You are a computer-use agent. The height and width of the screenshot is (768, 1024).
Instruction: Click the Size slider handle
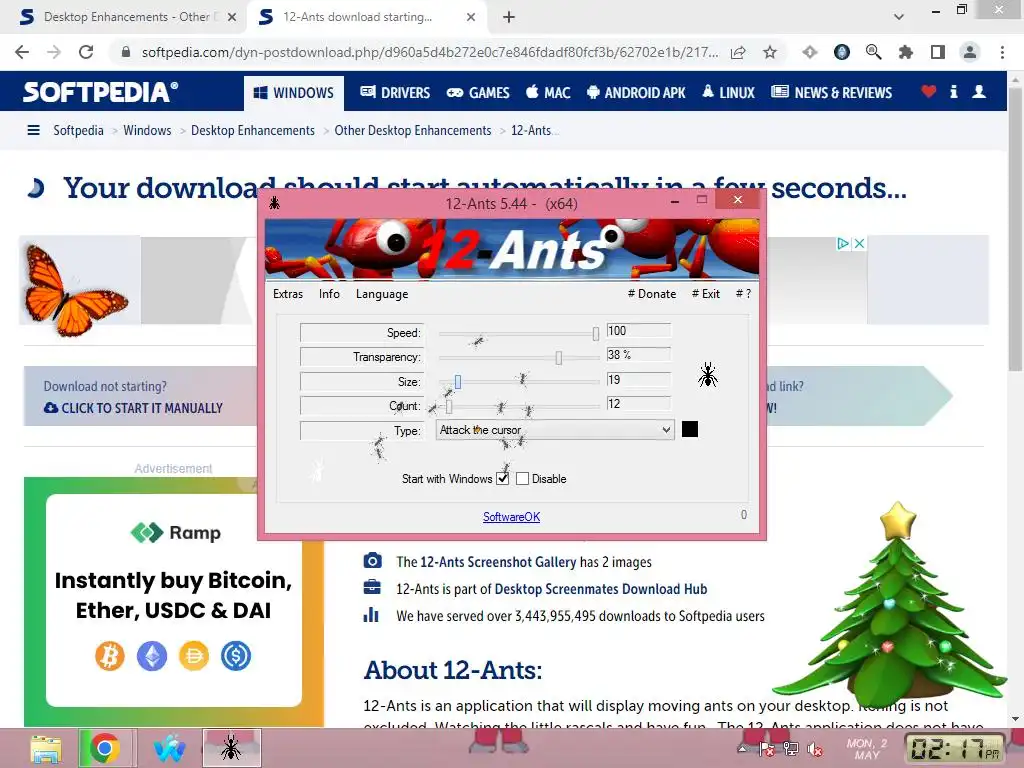pos(458,382)
